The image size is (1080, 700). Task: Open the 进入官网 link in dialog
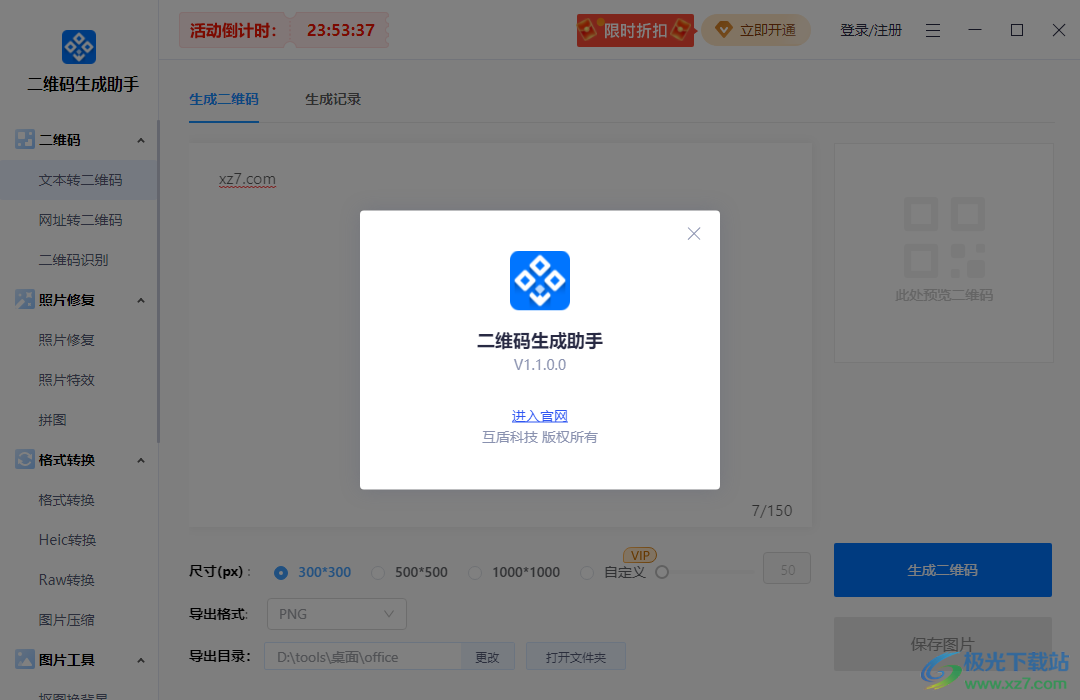click(539, 416)
